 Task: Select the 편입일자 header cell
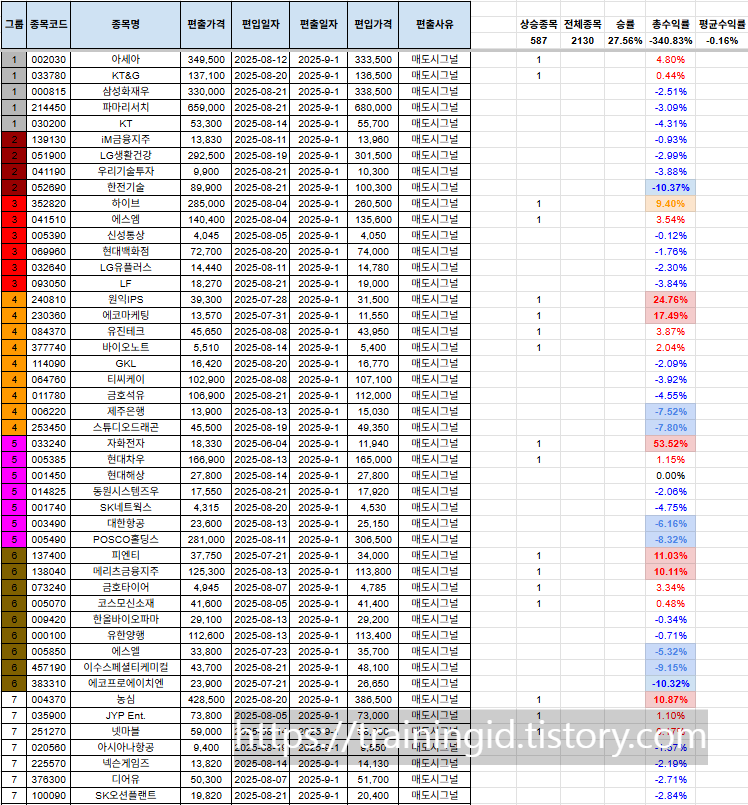260,24
